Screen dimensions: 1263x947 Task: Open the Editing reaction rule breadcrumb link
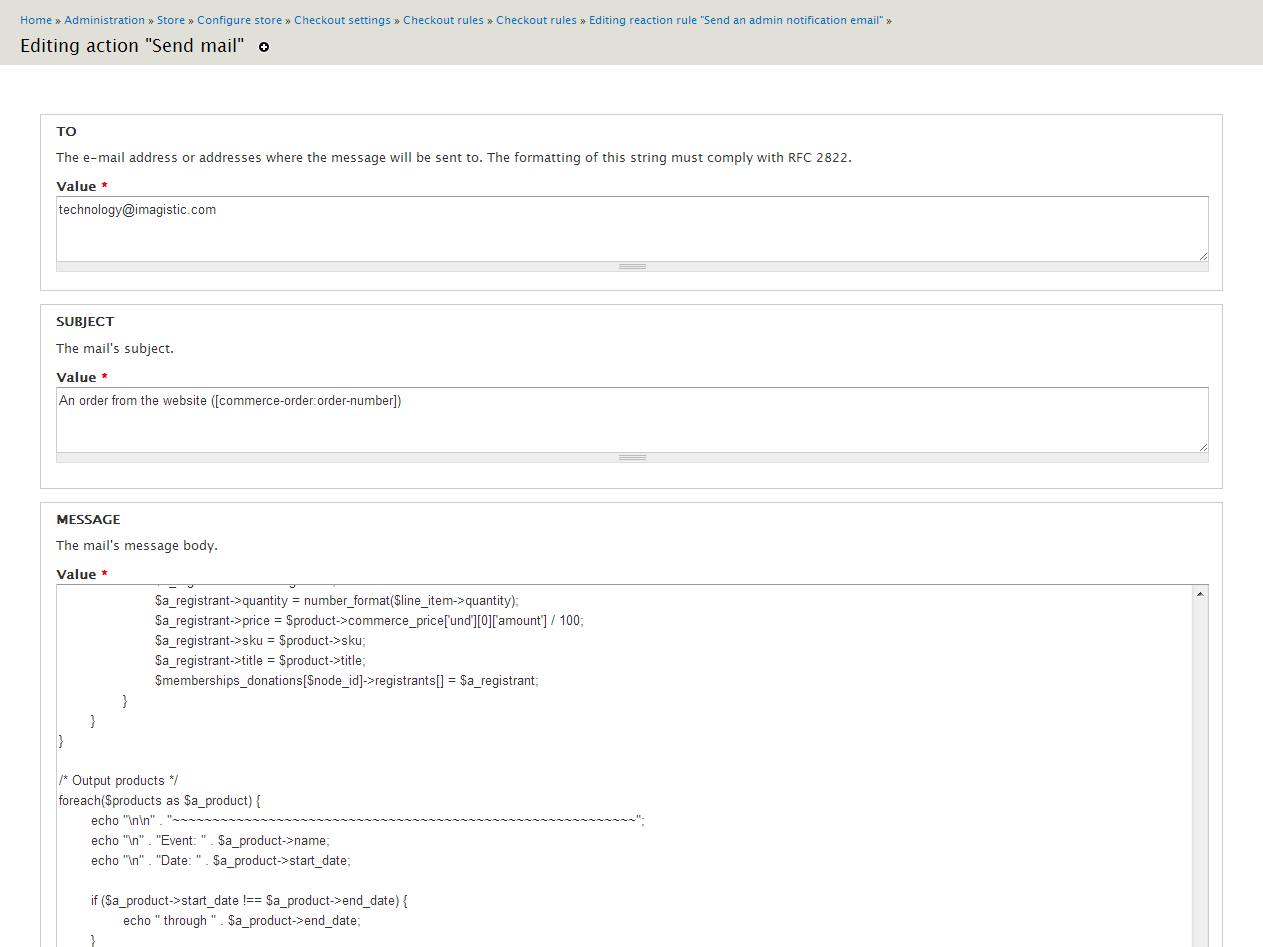(x=736, y=20)
